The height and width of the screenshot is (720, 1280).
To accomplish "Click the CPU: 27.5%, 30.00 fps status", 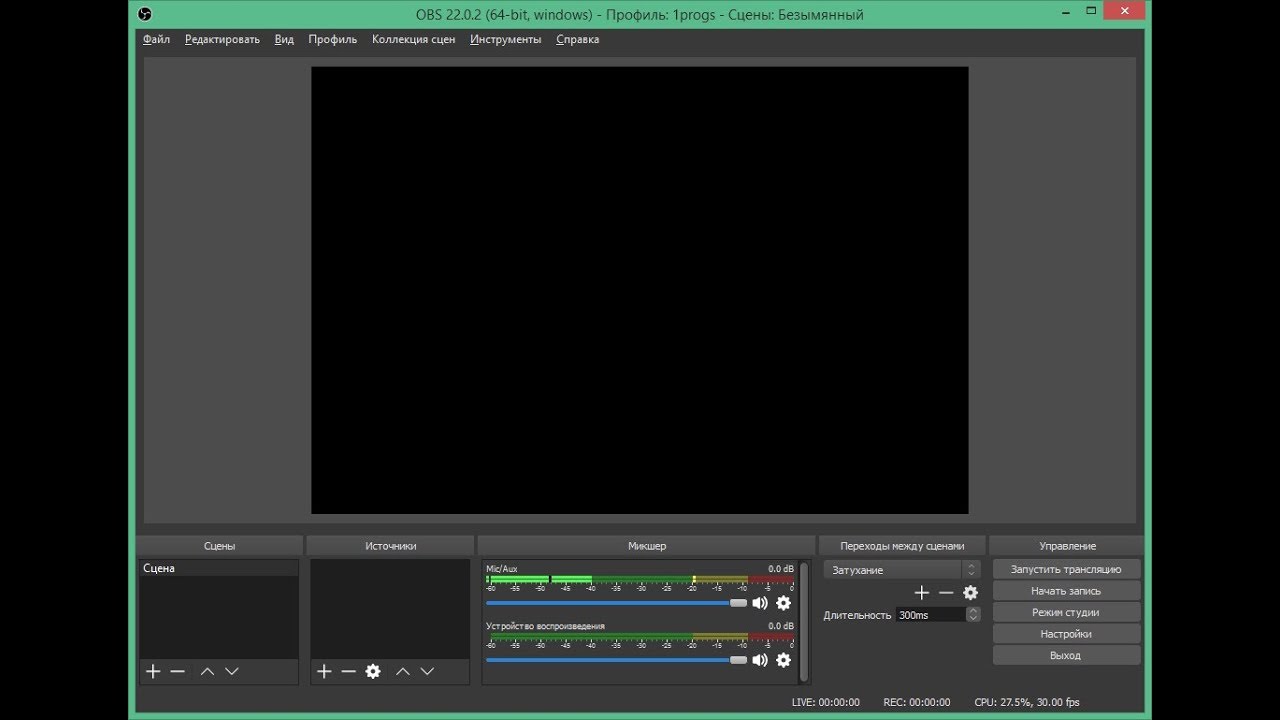I will coord(1027,702).
